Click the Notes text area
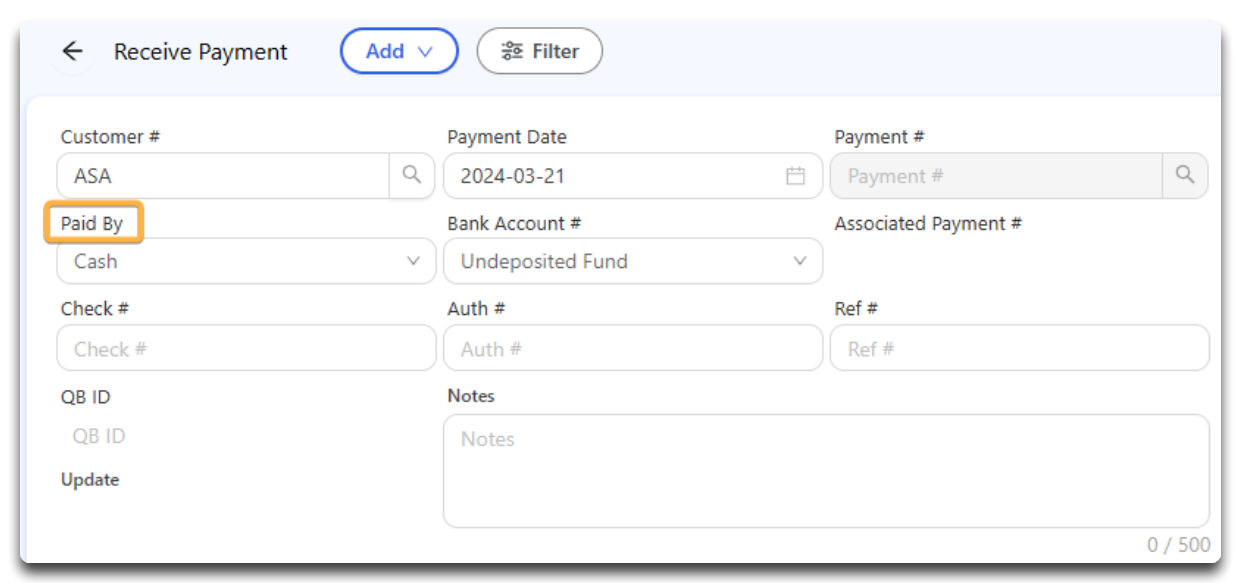The image size is (1241, 583). click(826, 471)
